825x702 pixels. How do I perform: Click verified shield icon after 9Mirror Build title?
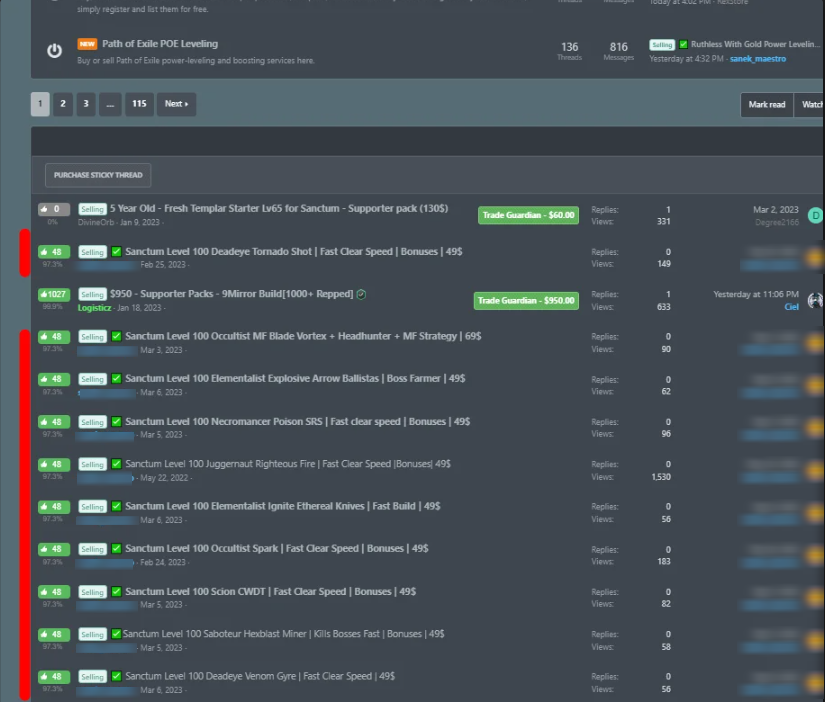pyautogui.click(x=361, y=294)
